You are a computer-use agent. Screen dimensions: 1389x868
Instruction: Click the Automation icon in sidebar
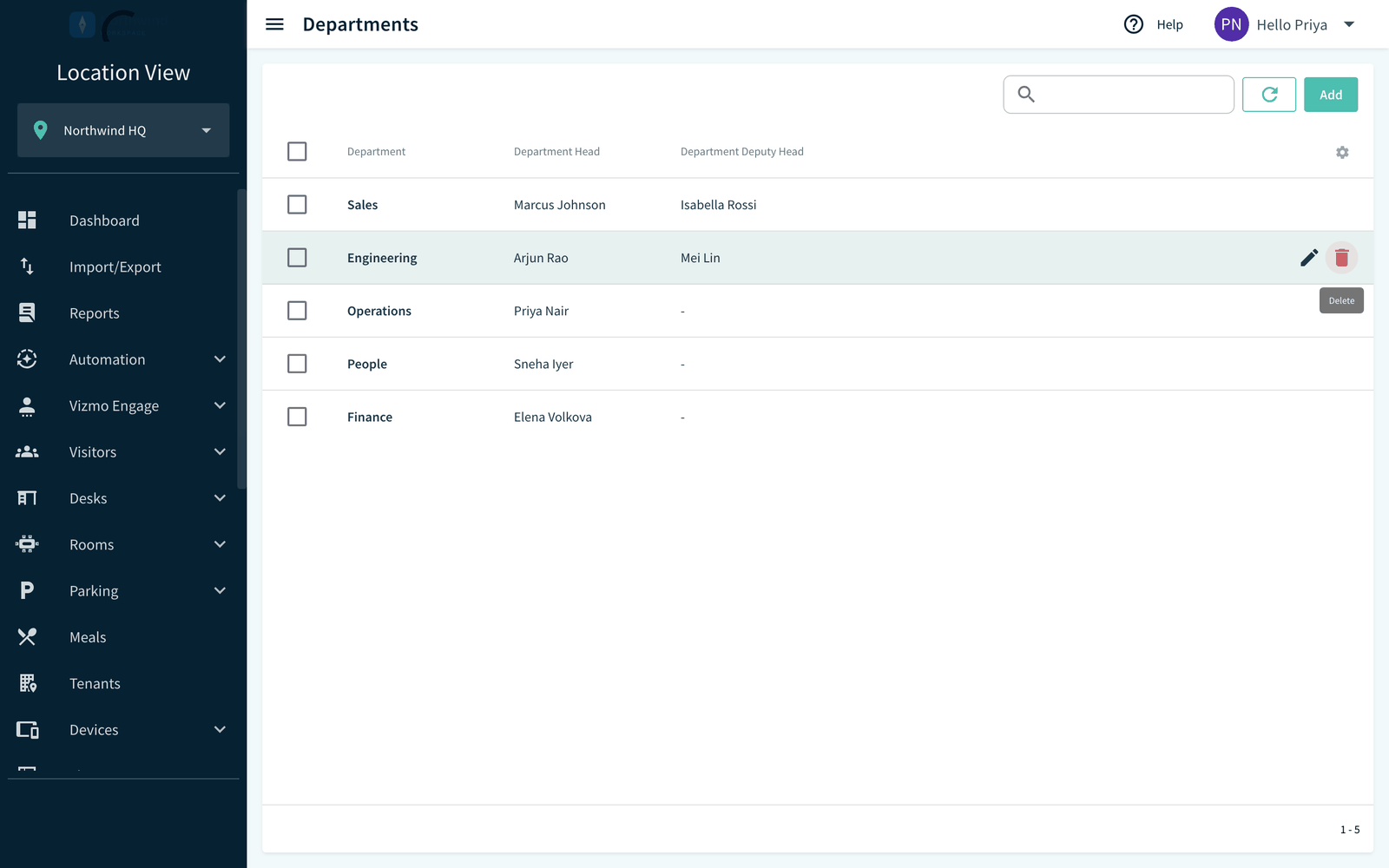pyautogui.click(x=27, y=359)
